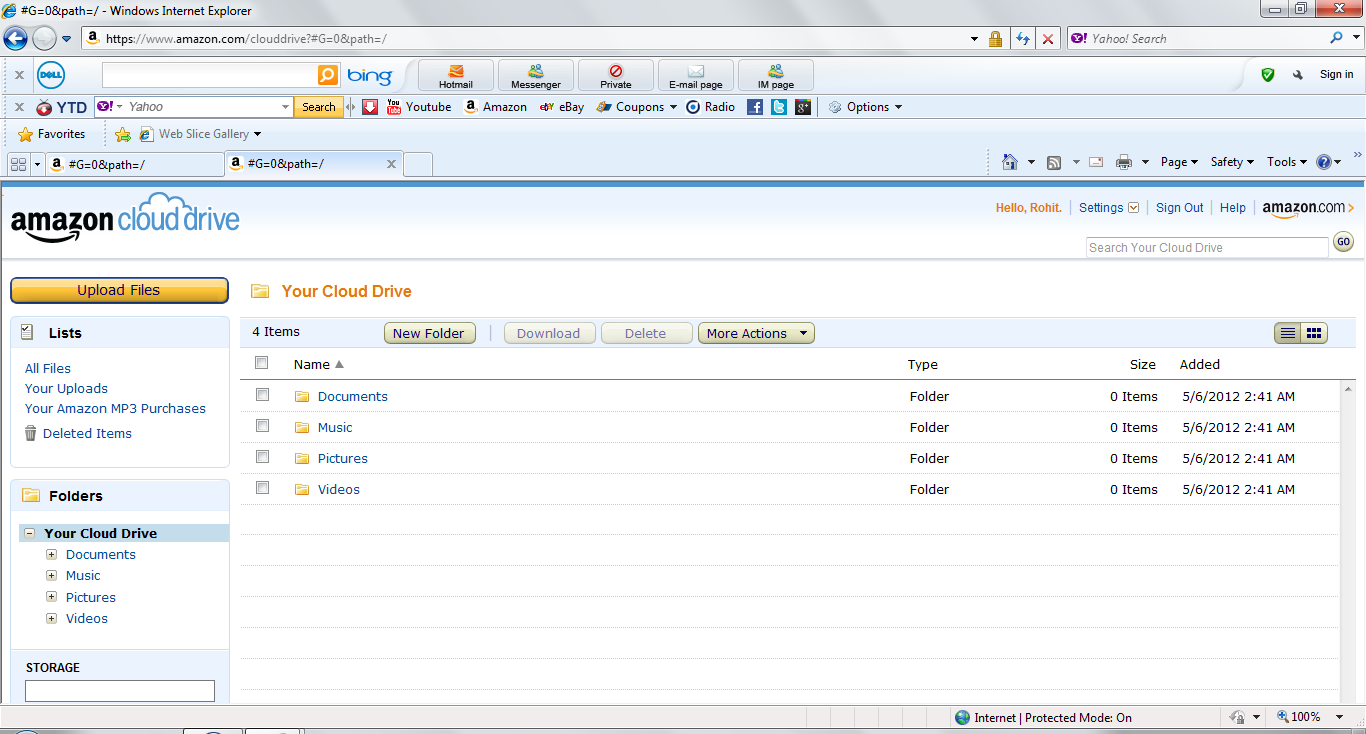Viewport: 1366px width, 734px height.
Task: Check the Documents folder checkbox
Action: pyautogui.click(x=262, y=395)
